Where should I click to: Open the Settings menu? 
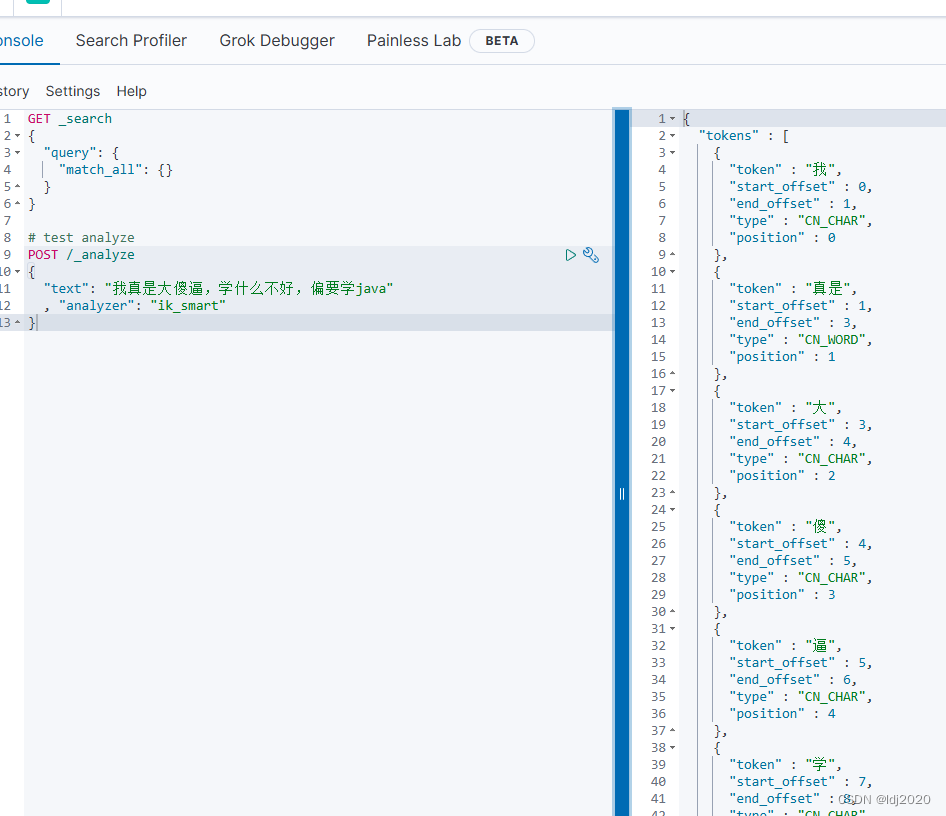pos(72,91)
